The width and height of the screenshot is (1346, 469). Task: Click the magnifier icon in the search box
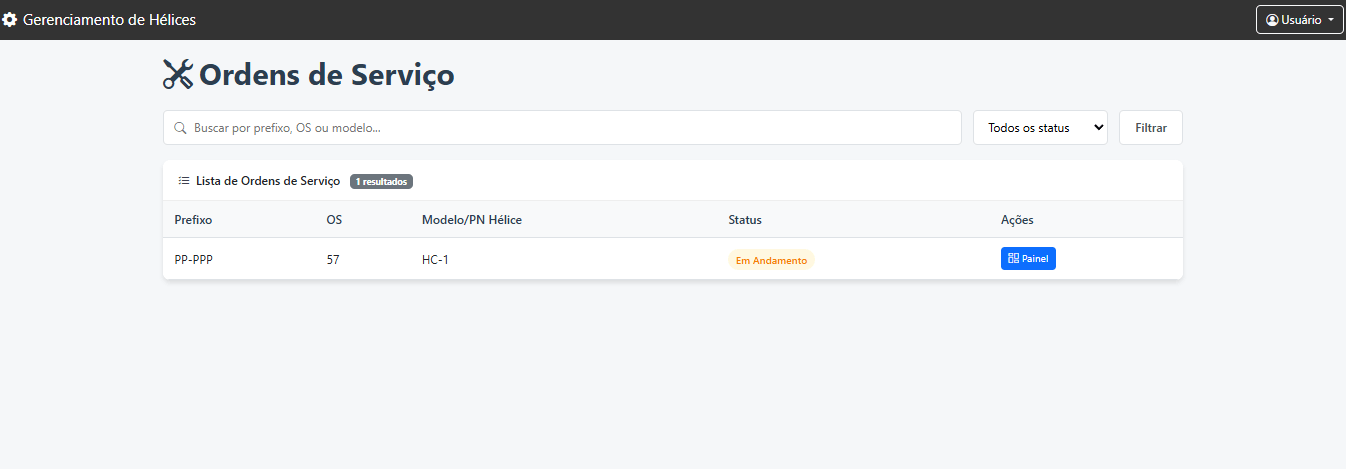180,128
